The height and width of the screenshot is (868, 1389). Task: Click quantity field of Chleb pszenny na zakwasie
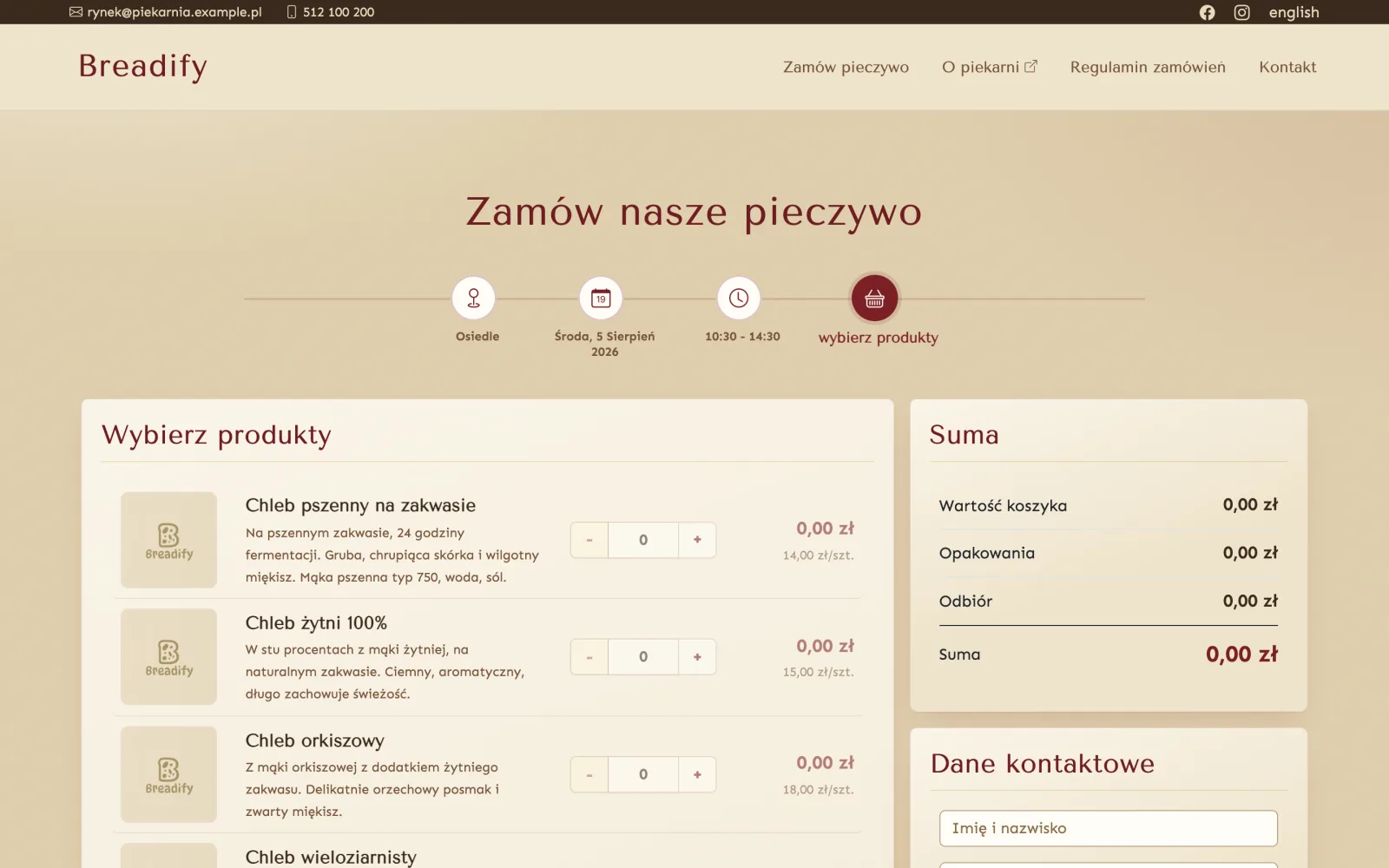tap(643, 540)
